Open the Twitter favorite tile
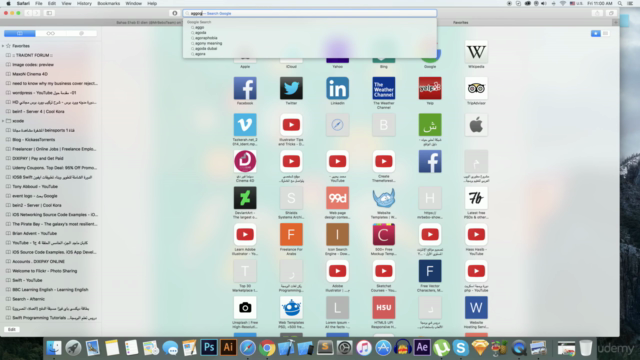Screen dimensions: 640x360 pyautogui.click(x=291, y=88)
